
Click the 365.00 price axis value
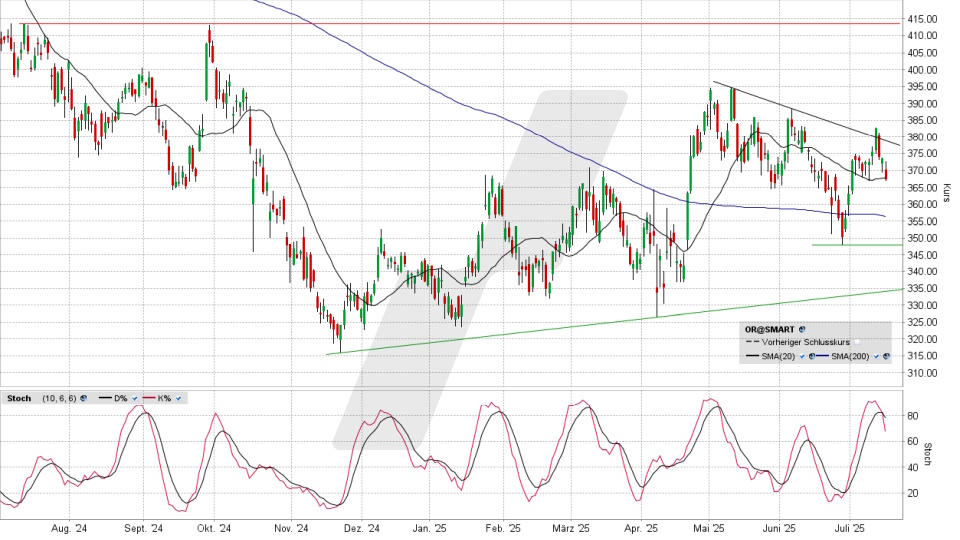[x=923, y=187]
